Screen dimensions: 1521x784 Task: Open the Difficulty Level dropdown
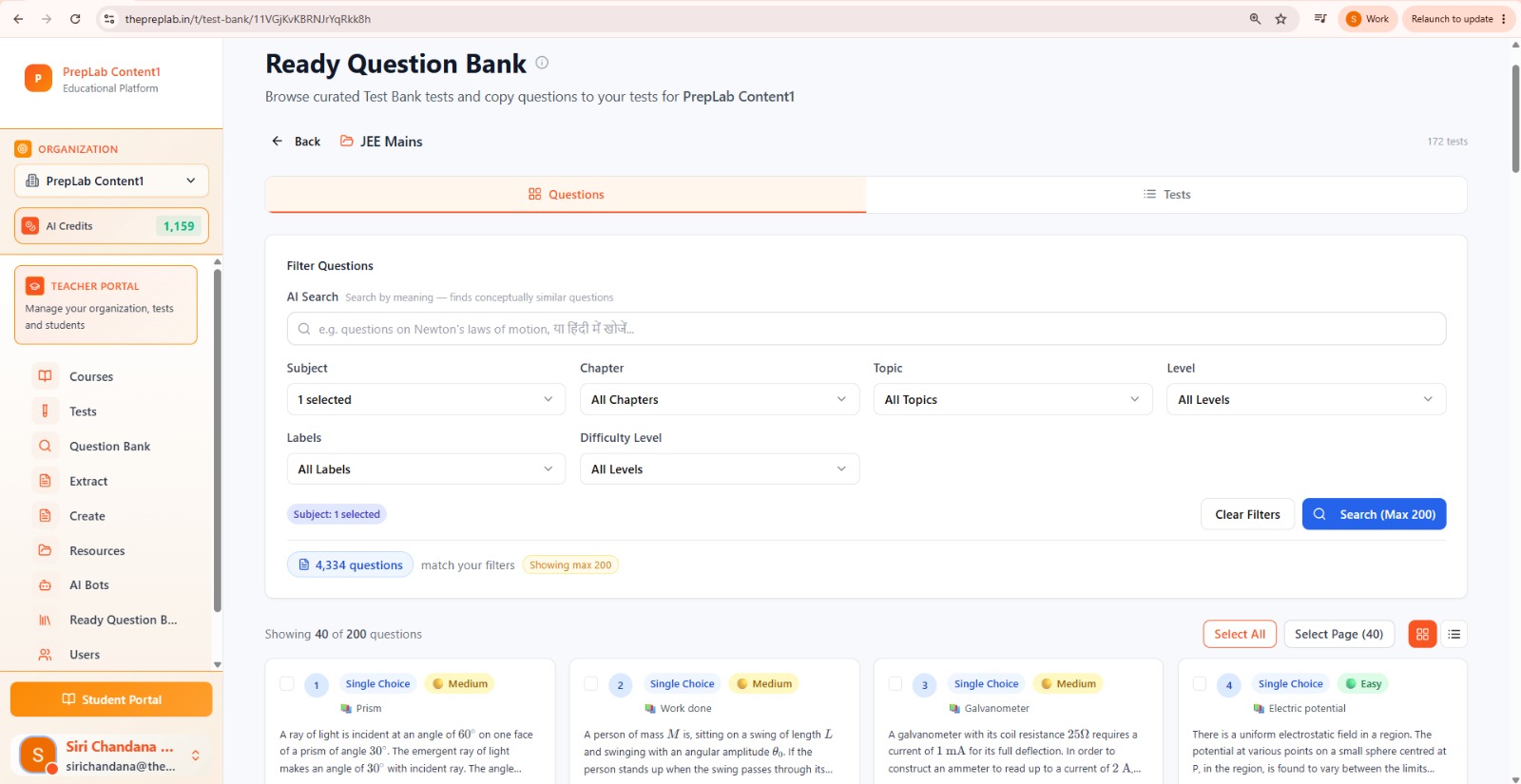(720, 469)
